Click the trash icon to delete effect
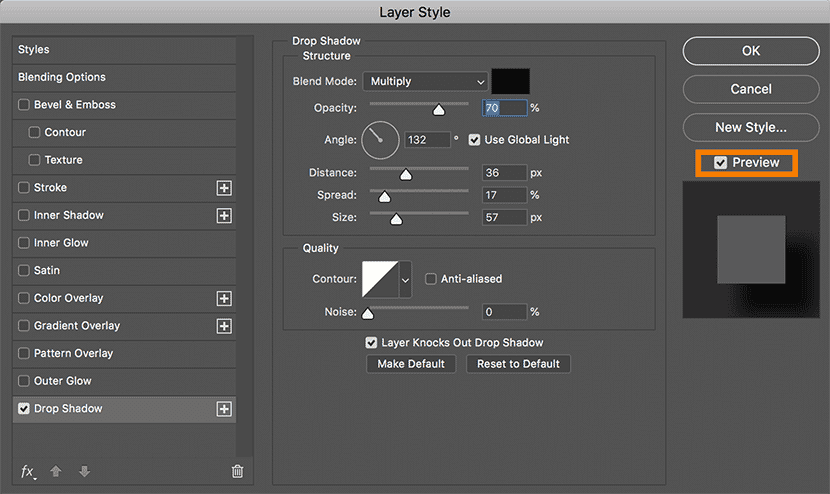 click(x=237, y=472)
